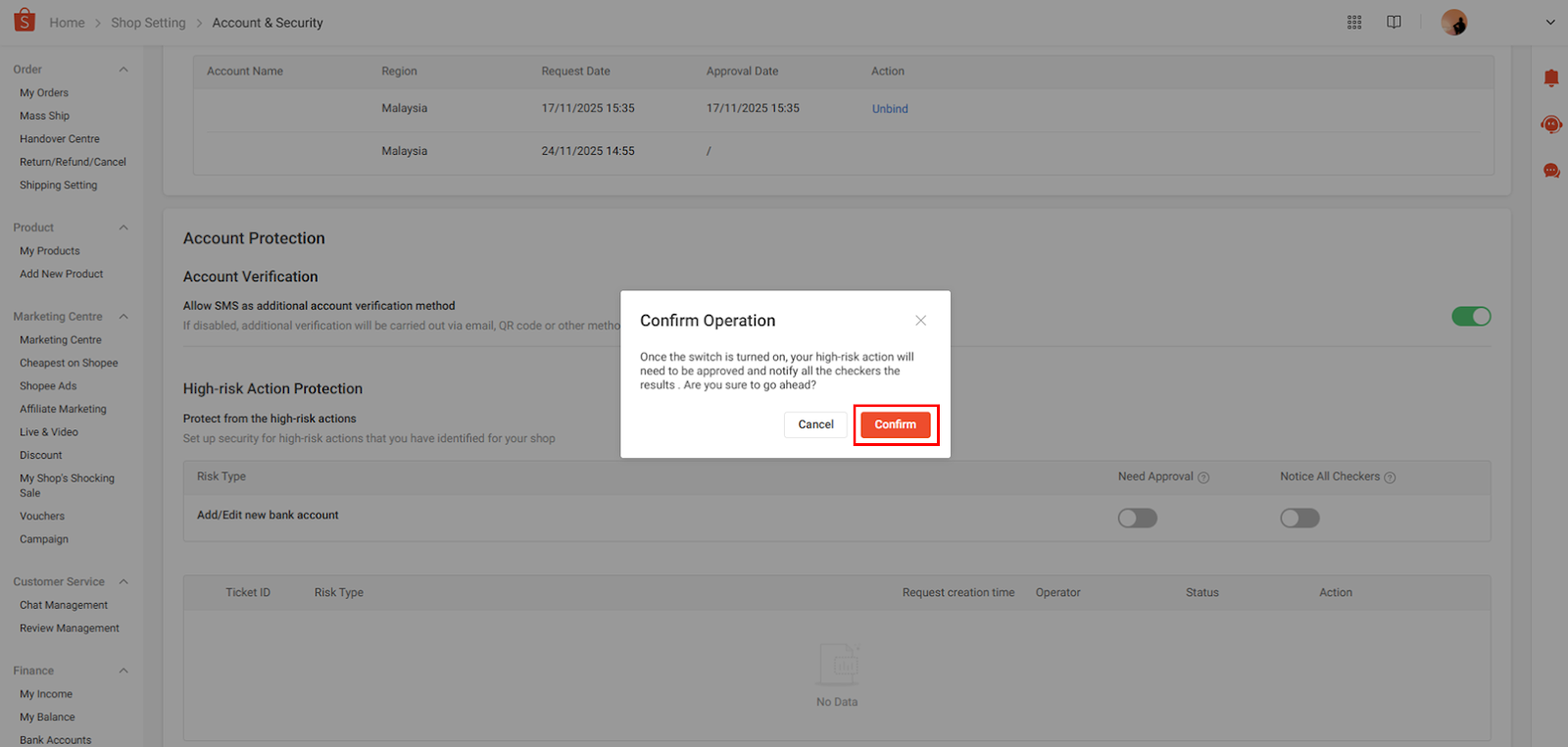Open My Orders in sidebar

44,93
